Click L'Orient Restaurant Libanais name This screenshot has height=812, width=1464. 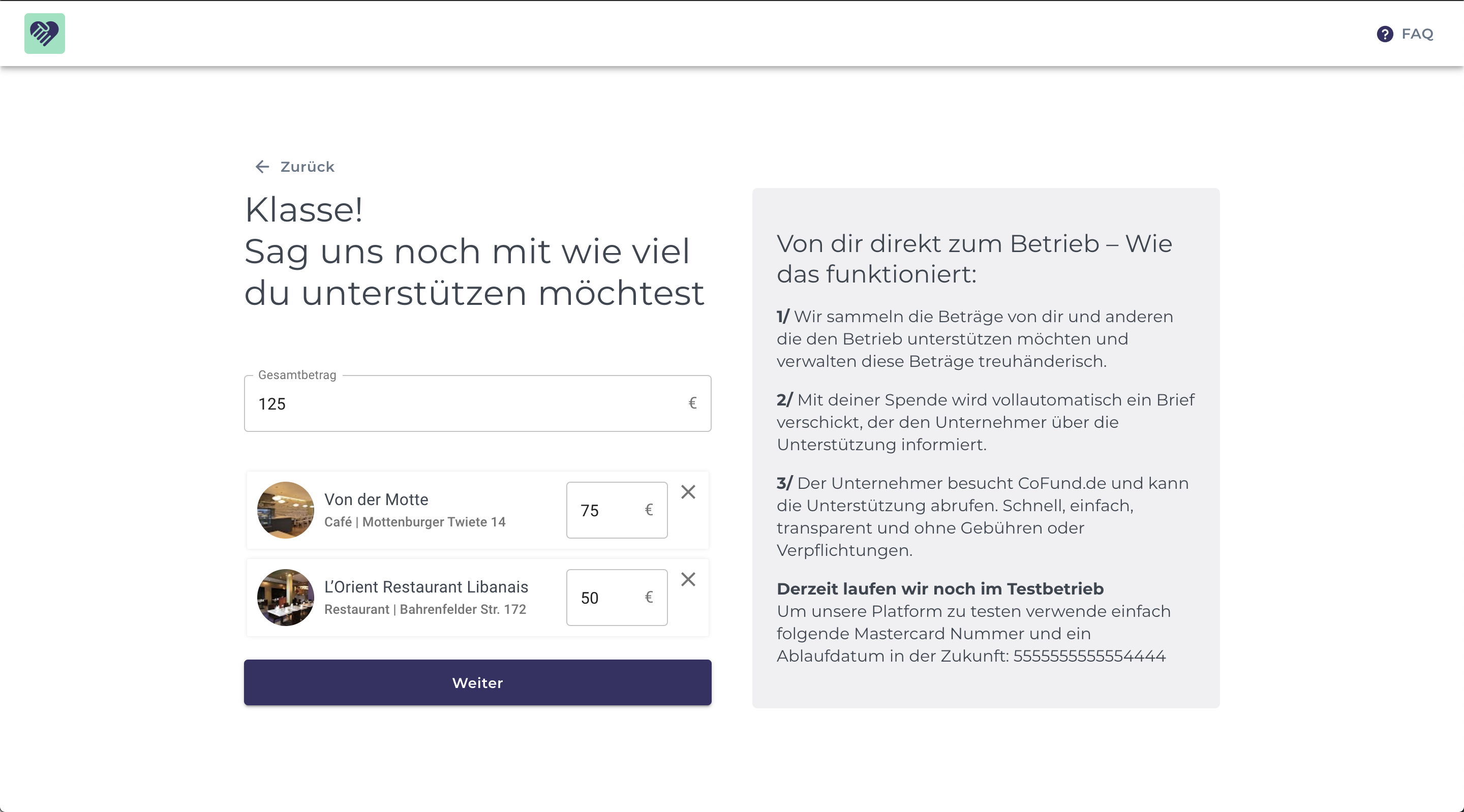tap(425, 587)
